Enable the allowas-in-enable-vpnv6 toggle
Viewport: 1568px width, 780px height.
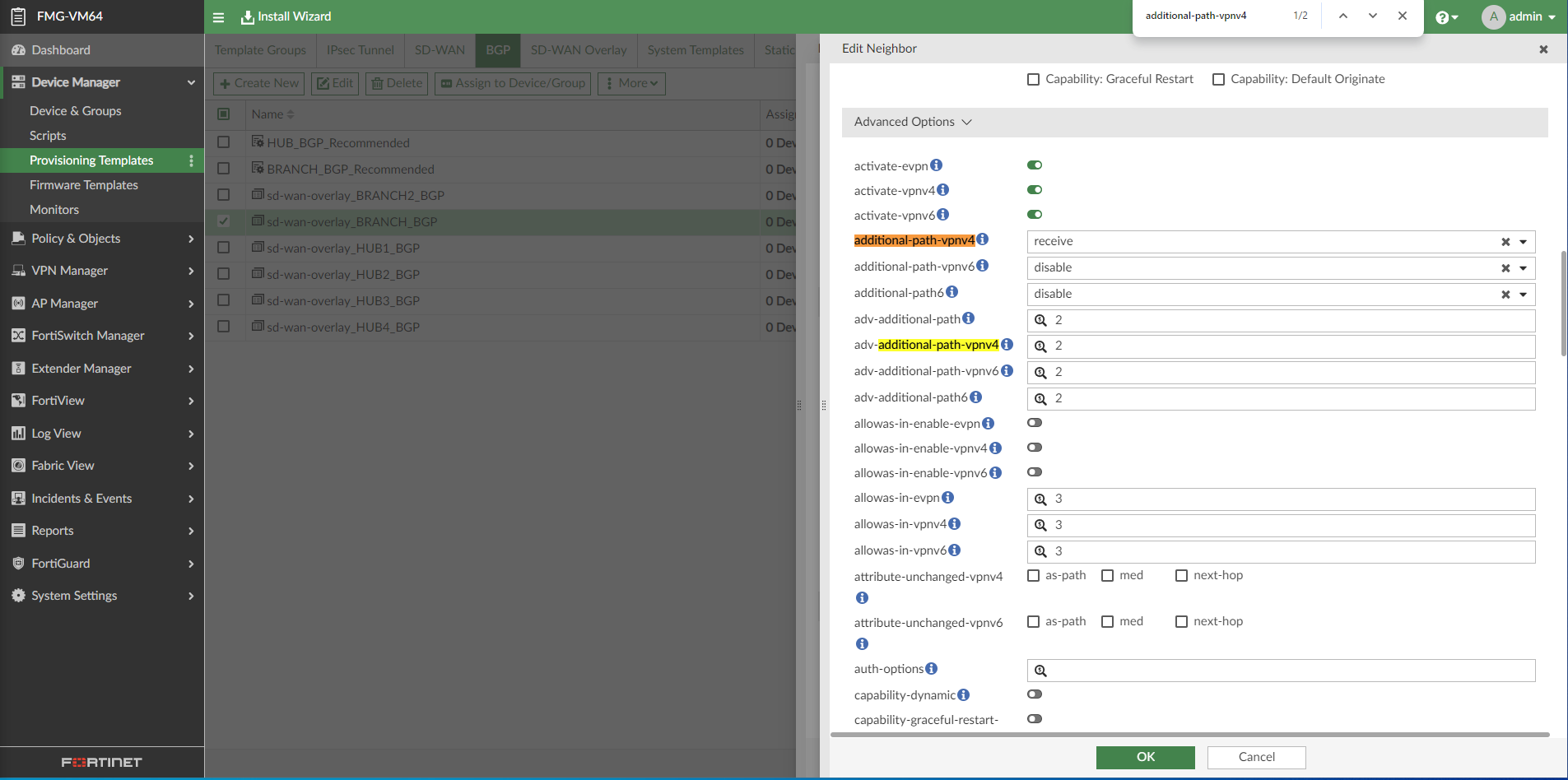click(x=1034, y=471)
